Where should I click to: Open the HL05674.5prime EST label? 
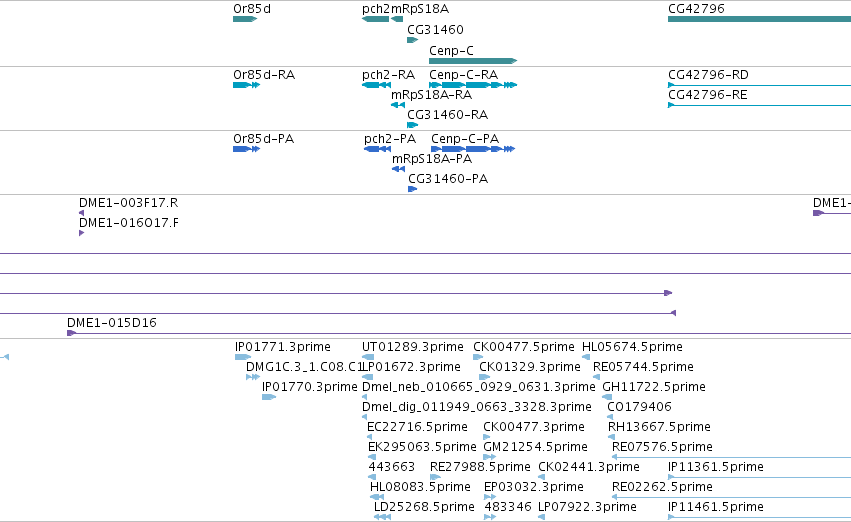632,346
